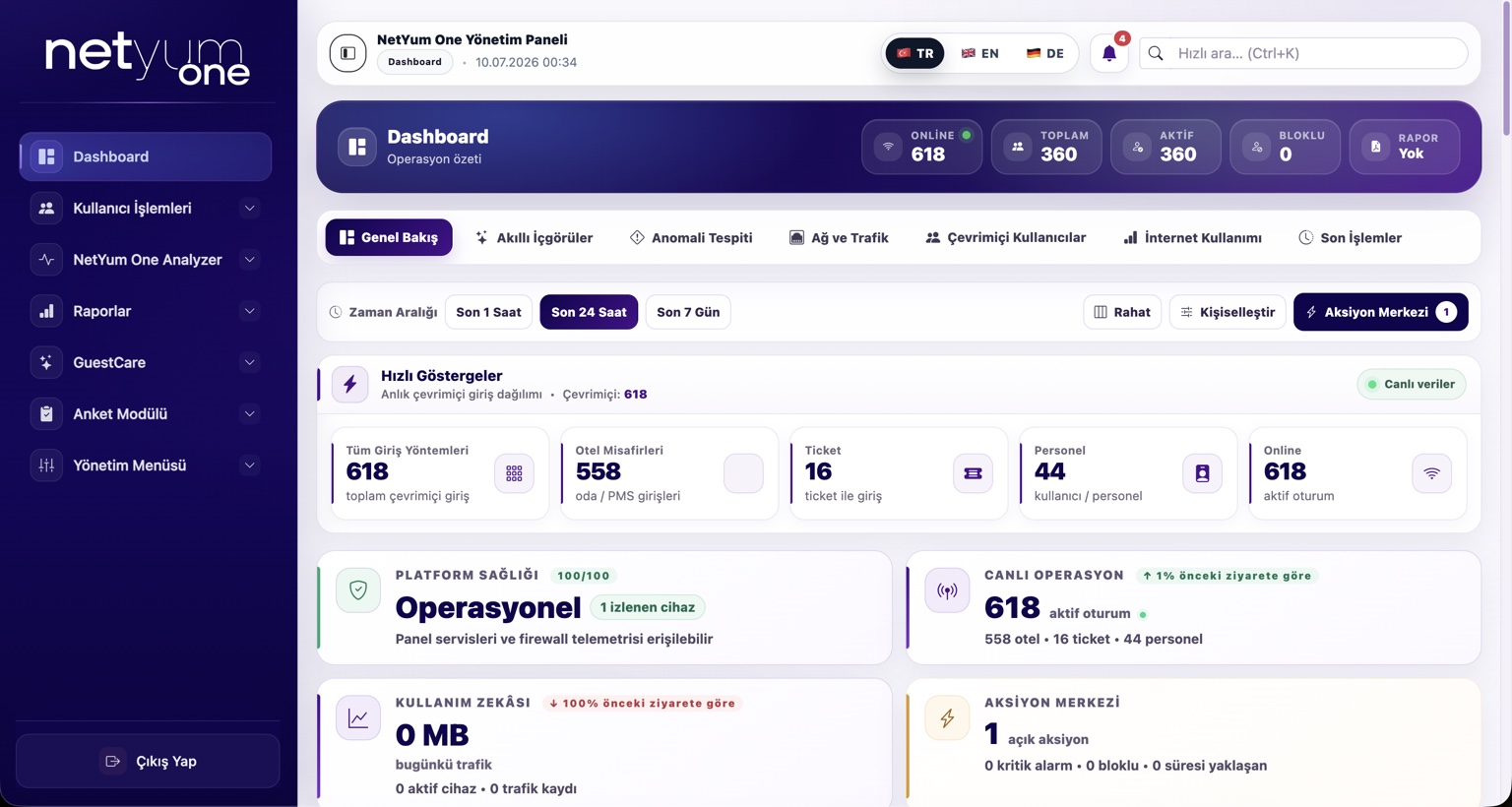
Task: Click the Canlı Operasyon broadcast icon
Action: click(947, 590)
